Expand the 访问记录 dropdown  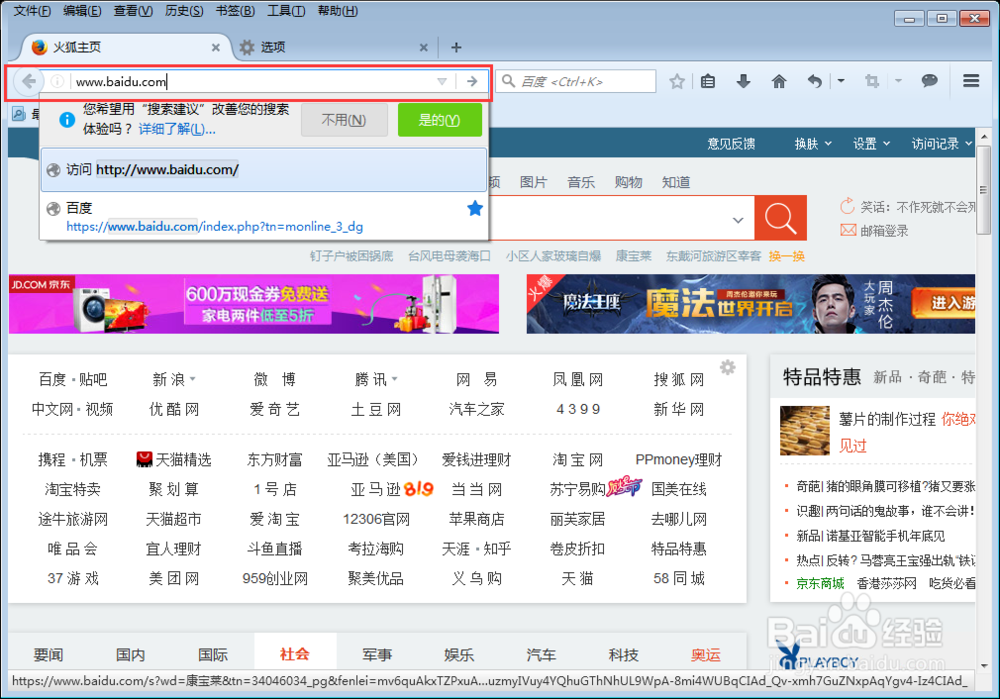point(942,144)
